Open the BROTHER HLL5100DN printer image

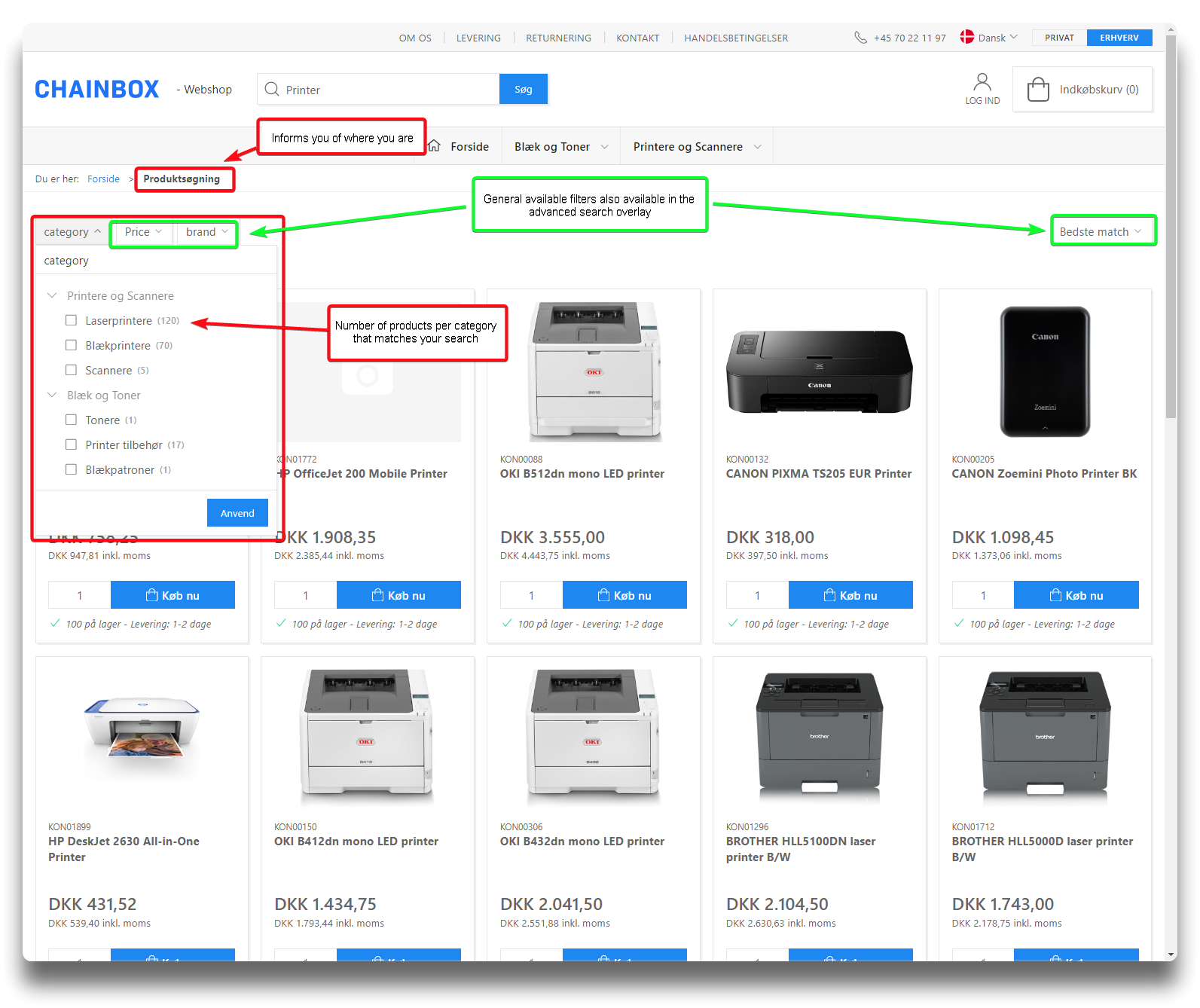pos(820,735)
